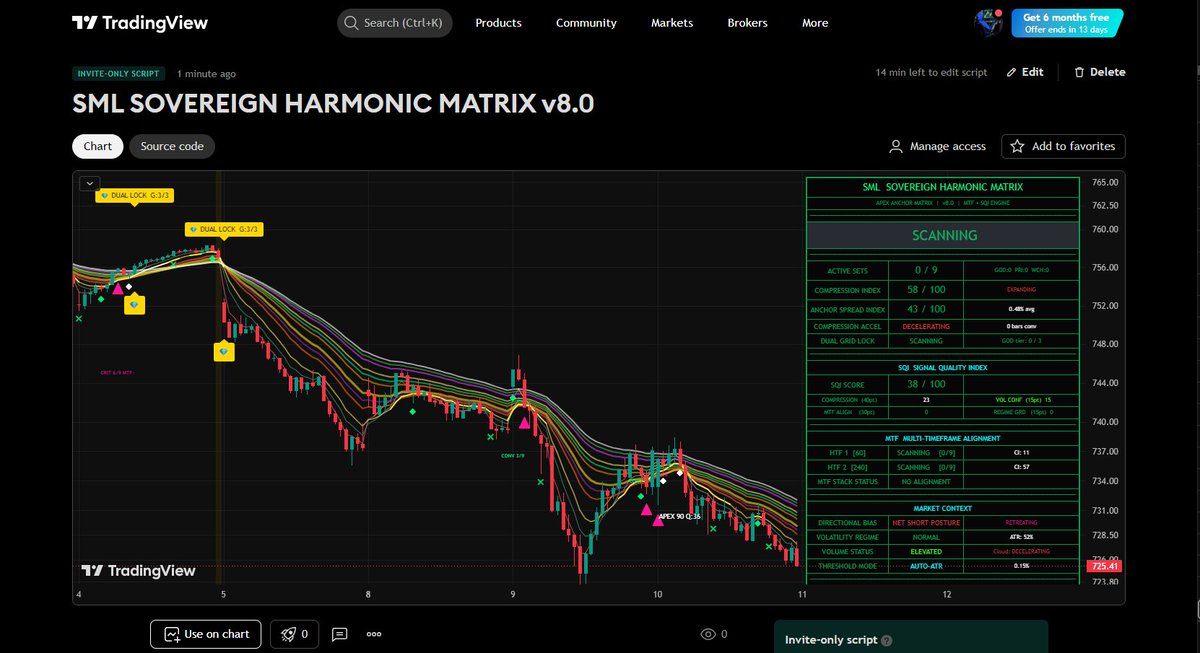Click the HTF 1 [60] row label
This screenshot has width=1200, height=653.
click(848, 453)
